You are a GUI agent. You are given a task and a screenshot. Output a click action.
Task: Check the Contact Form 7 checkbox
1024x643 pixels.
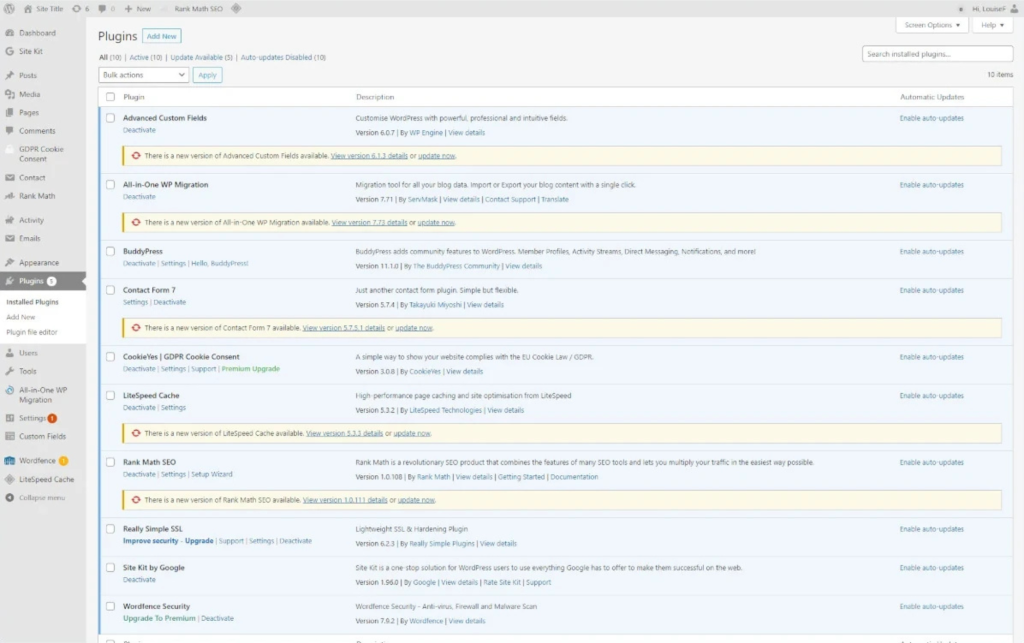pos(110,290)
